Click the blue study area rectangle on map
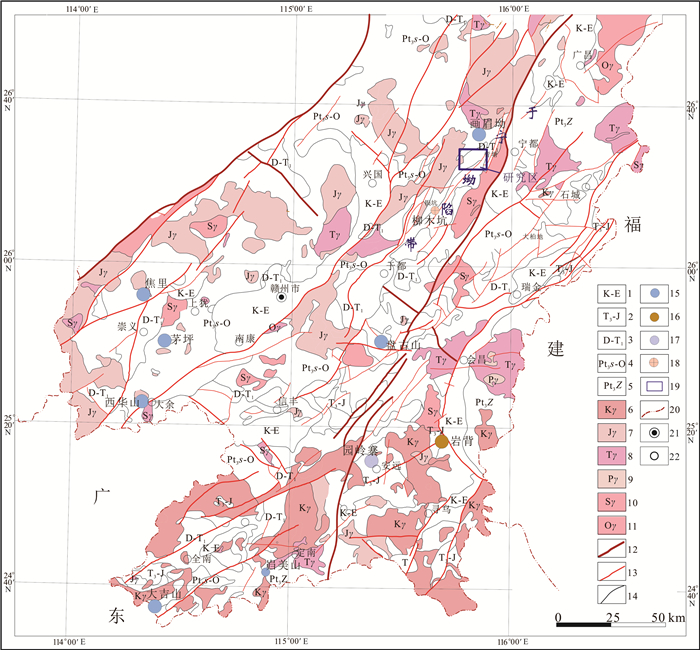Screen dimensions: 700x650 [x=472, y=159]
